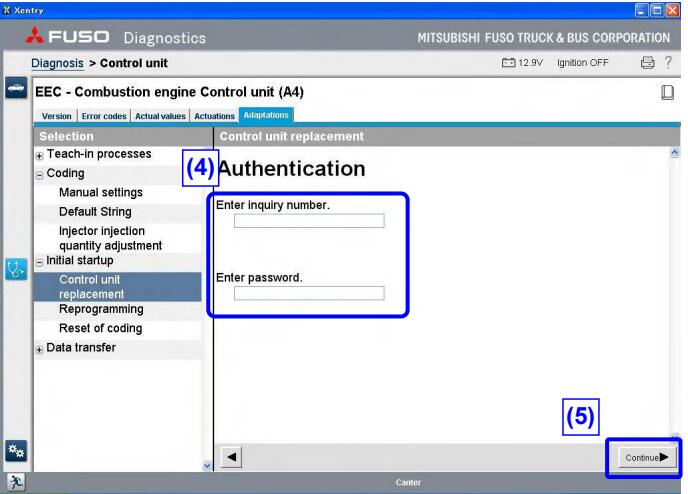
Task: Select Manual settings in tree
Action: pos(101,193)
